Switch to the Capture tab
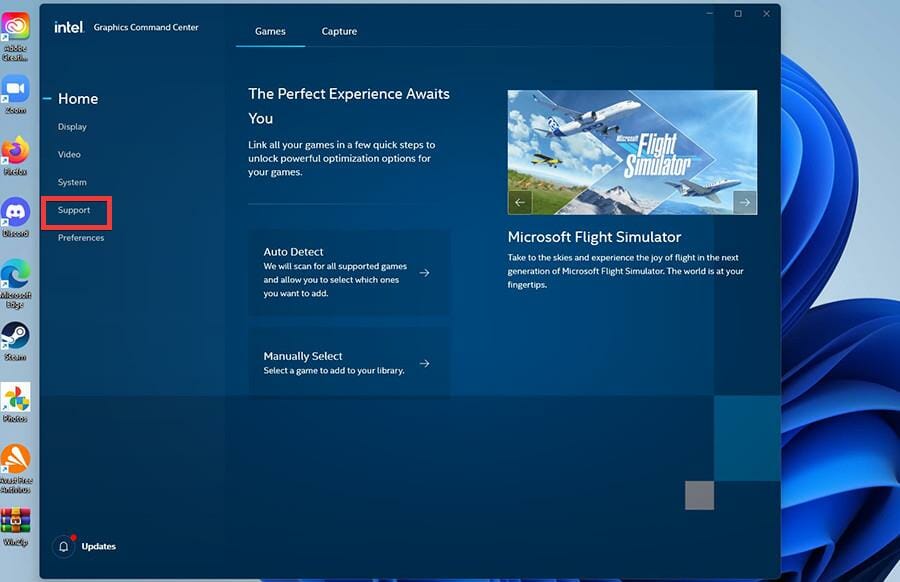The height and width of the screenshot is (582, 900). click(339, 31)
